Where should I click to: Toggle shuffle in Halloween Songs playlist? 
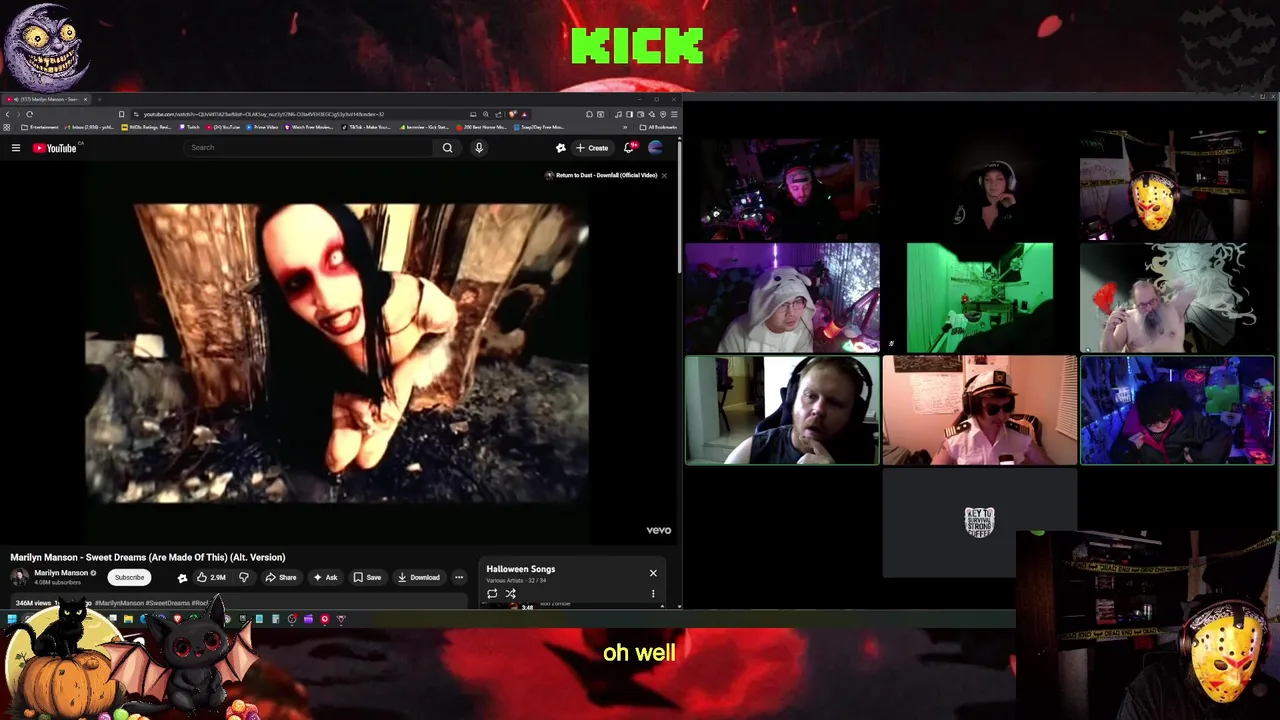(x=510, y=593)
